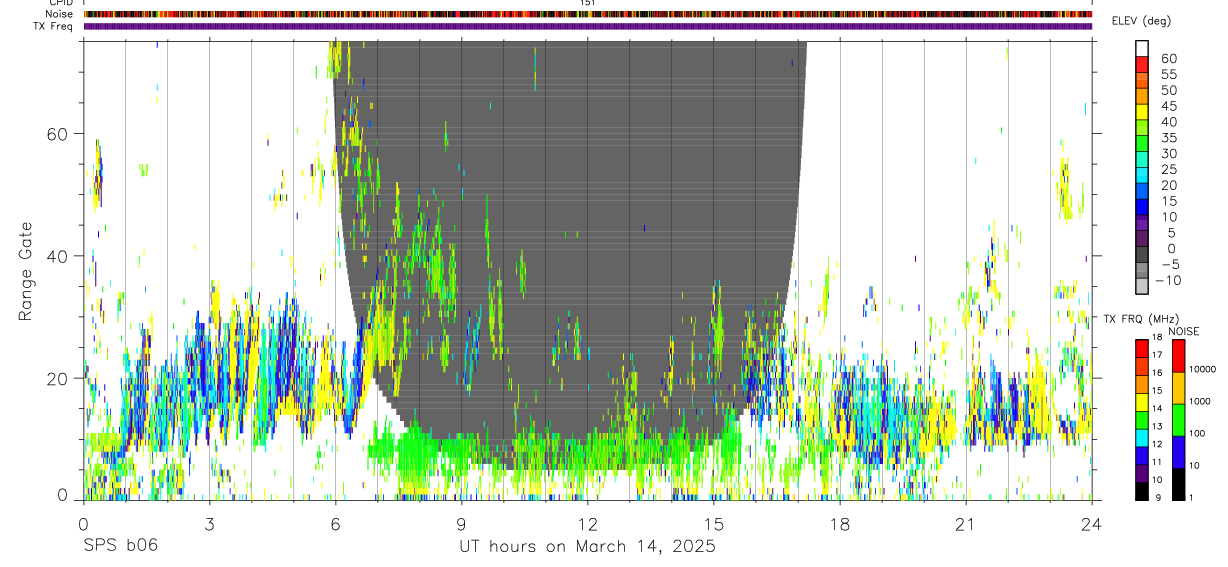Click the UT hours on March 14 title
Image resolution: width=1228 pixels, height=567 pixels.
tap(587, 547)
